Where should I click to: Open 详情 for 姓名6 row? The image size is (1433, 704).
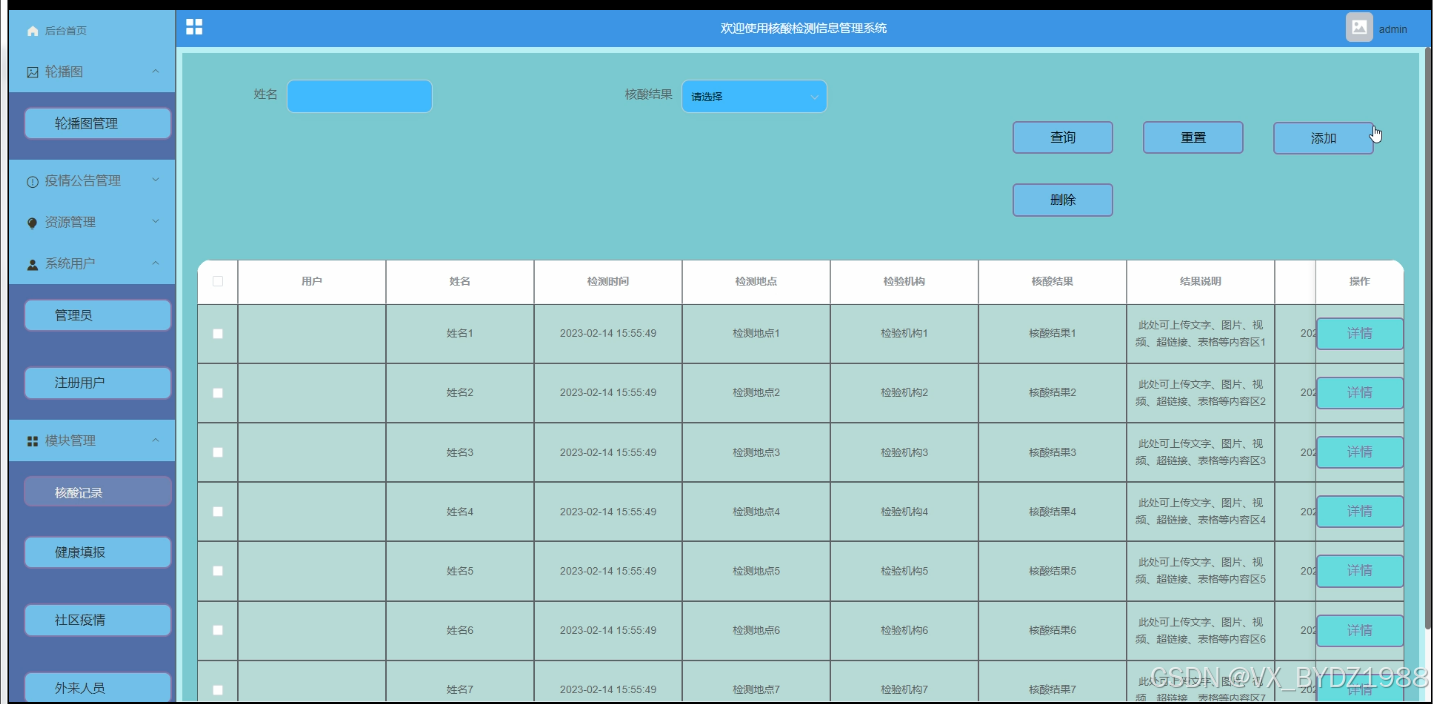tap(1360, 630)
